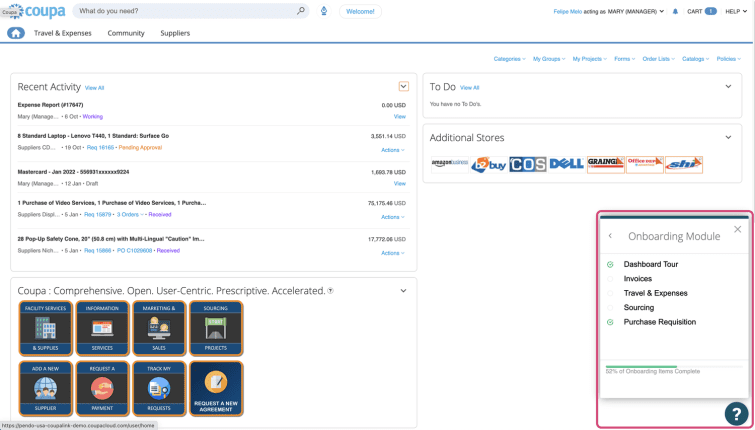Open PO C1029608 link
The width and height of the screenshot is (755, 430).
[134, 251]
